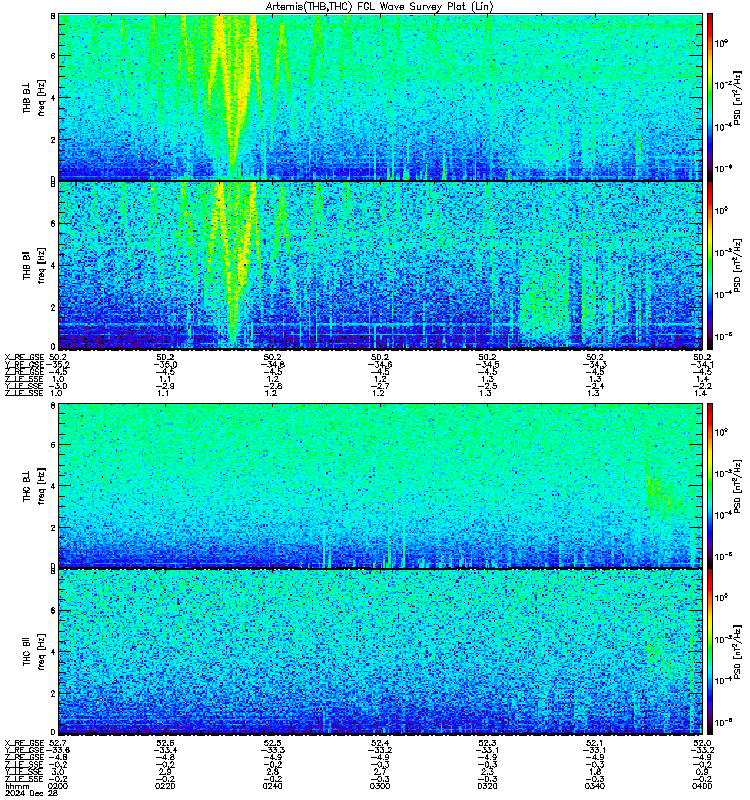Image resolution: width=750 pixels, height=800 pixels.
Task: Click the '0300' time tick label
Action: point(380,786)
